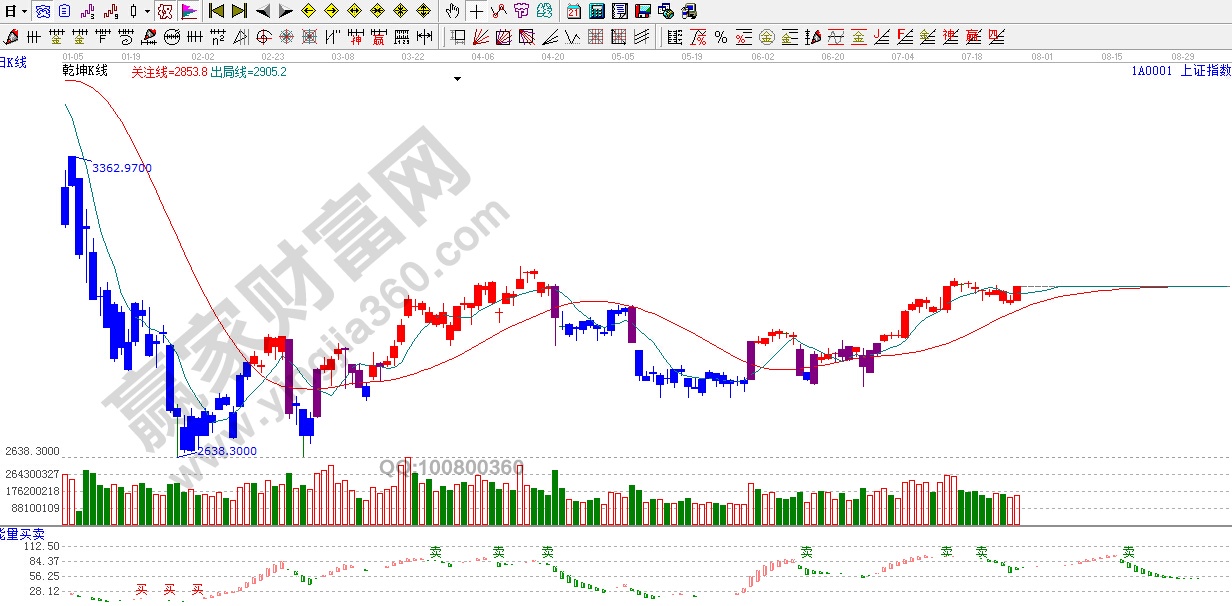Open the 日 period dropdown
Screen dimensions: 1232x606
tap(10, 12)
